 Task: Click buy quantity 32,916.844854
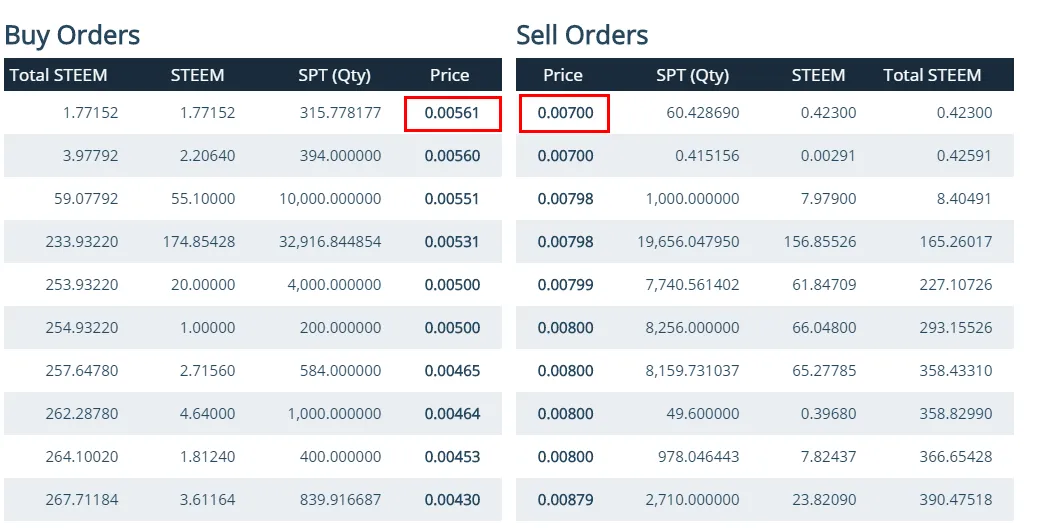(x=330, y=242)
